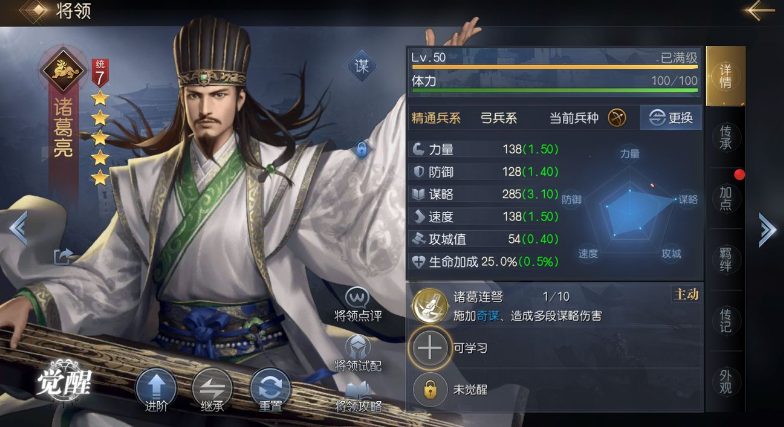Tap the plus 可学习 skill slot
This screenshot has height=427, width=784.
coord(430,348)
